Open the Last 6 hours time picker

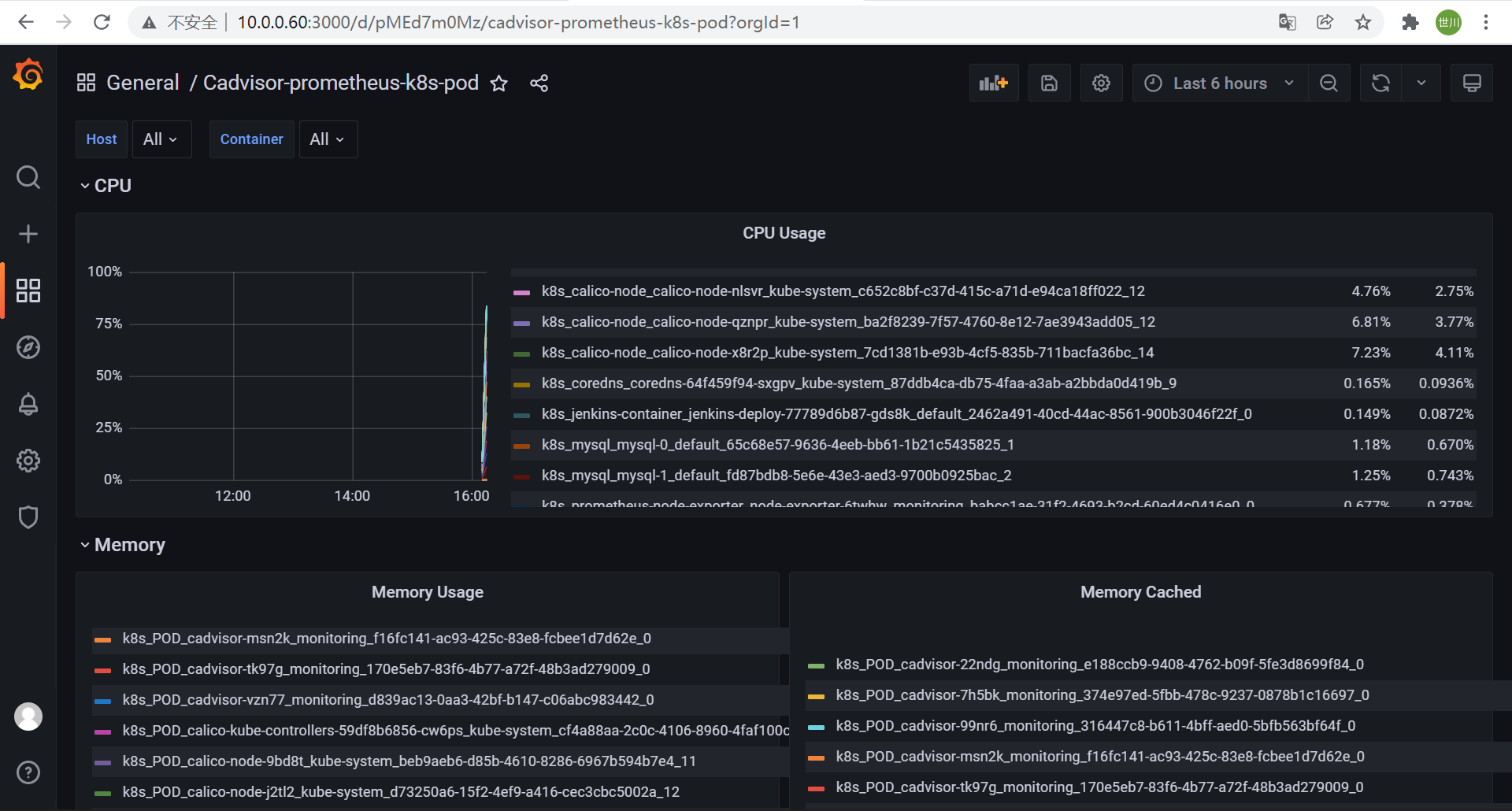[x=1220, y=83]
